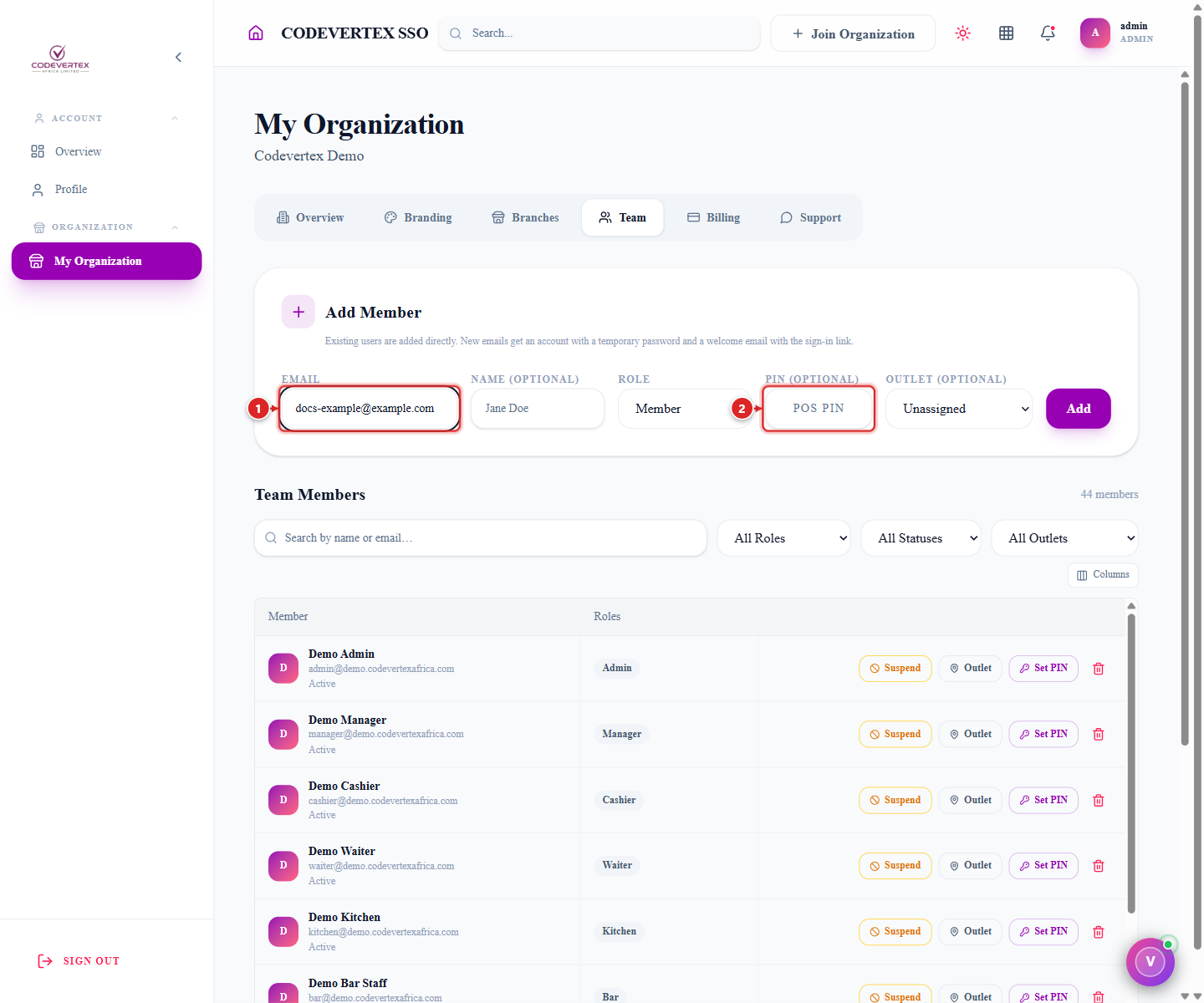The width and height of the screenshot is (1204, 1003).
Task: Collapse the sidebar with the chevron arrow
Action: (178, 57)
